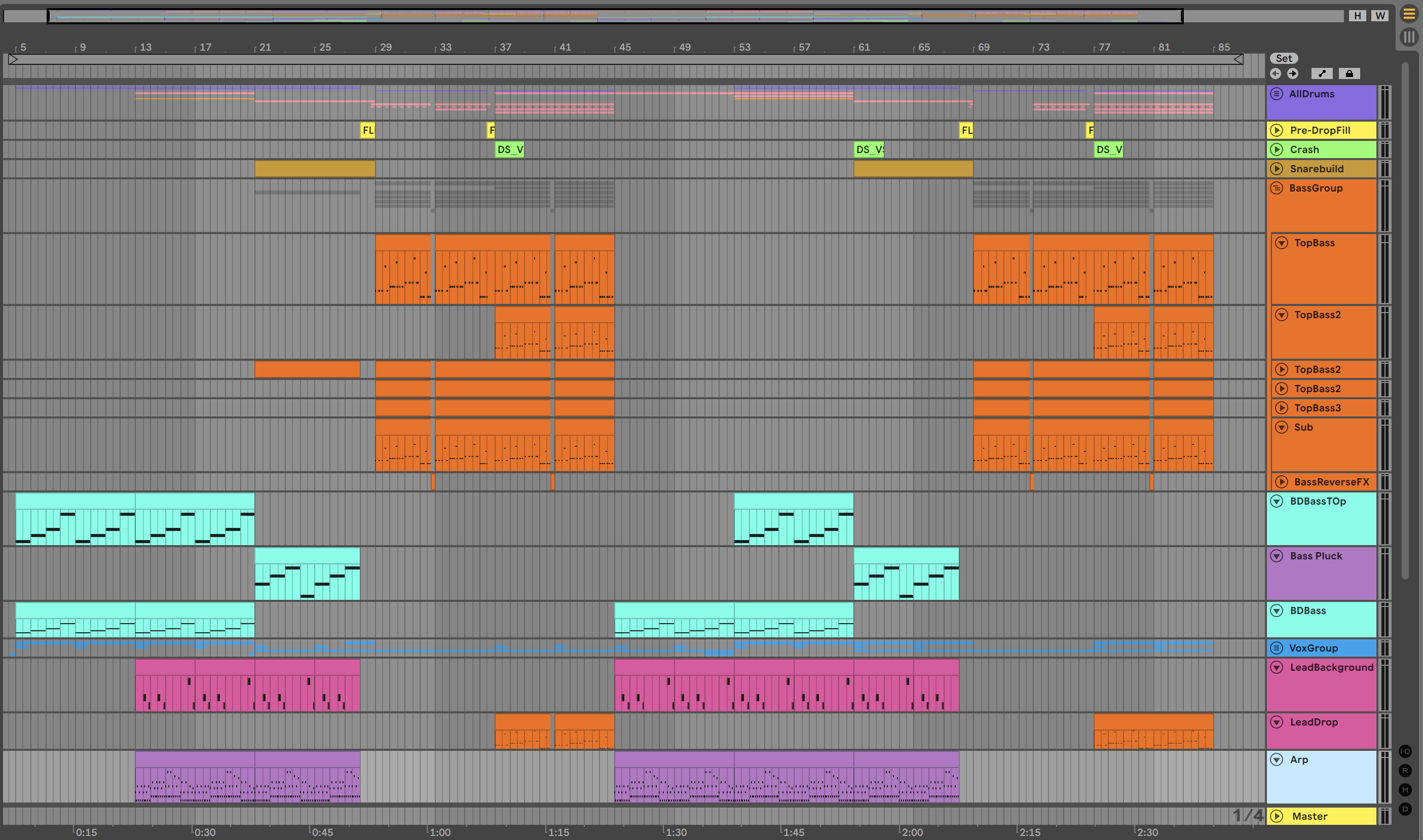Click the W optimize width button
Screen dimensions: 1423x840
click(1380, 16)
